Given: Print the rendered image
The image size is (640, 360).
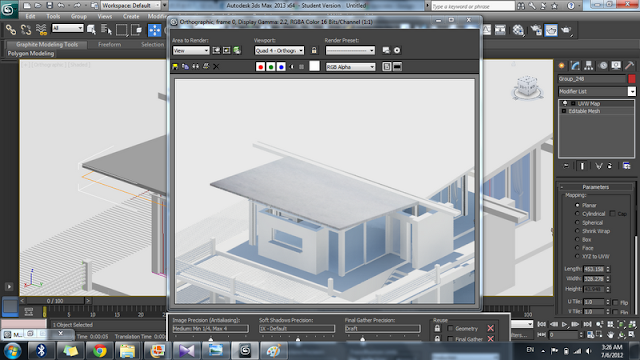Looking at the screenshot, I should click(x=206, y=67).
